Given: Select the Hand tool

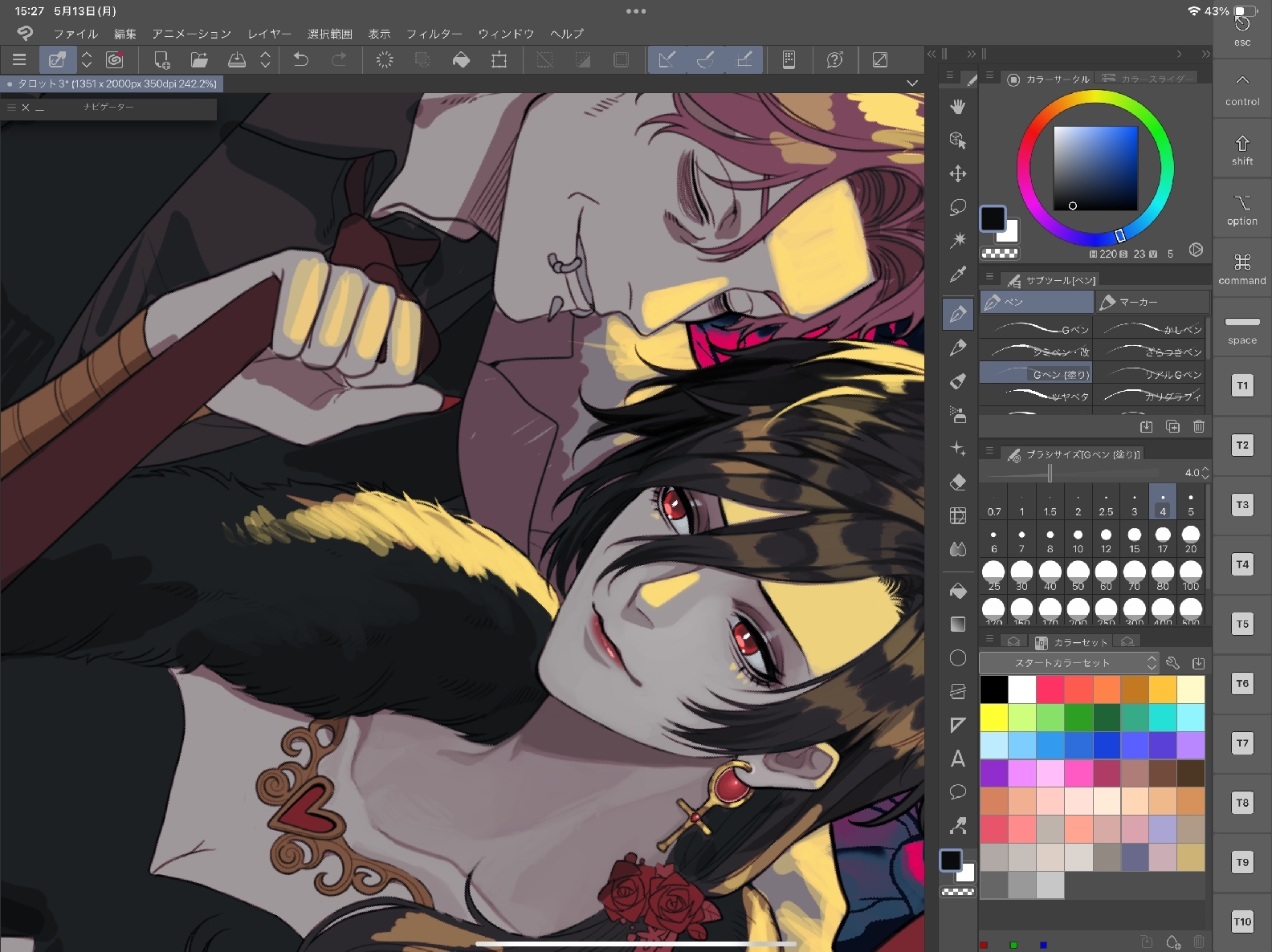Looking at the screenshot, I should point(958,107).
